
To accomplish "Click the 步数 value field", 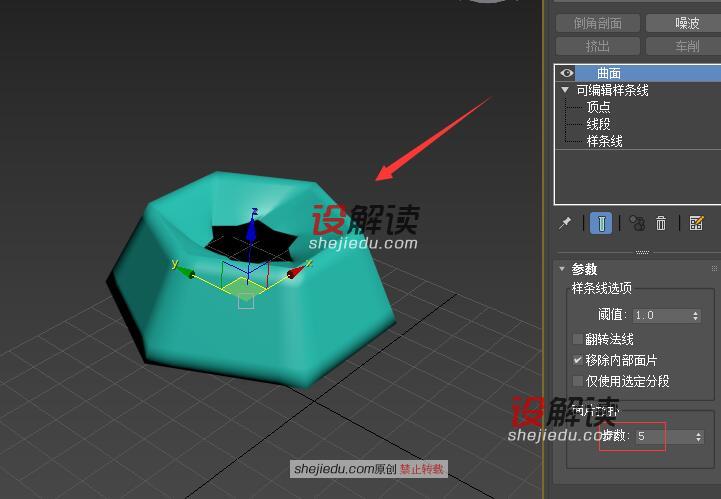I will click(664, 436).
